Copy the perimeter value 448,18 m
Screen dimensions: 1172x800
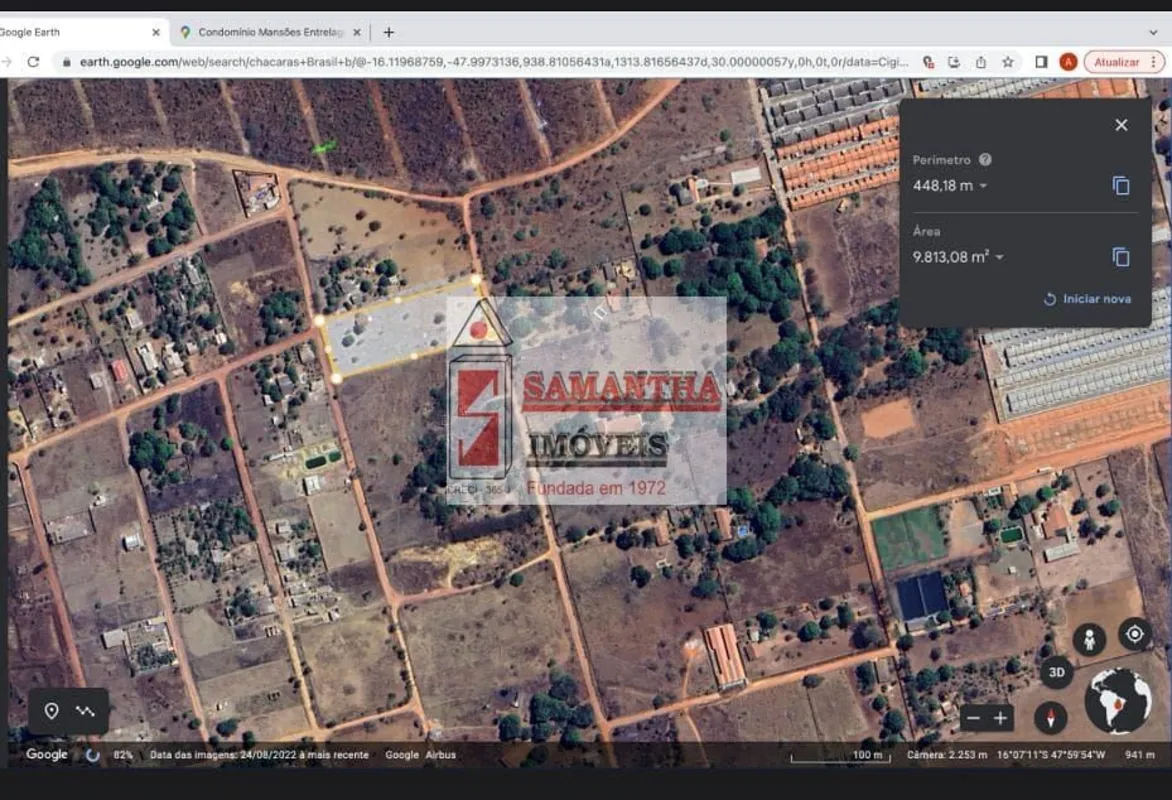[x=1121, y=186]
